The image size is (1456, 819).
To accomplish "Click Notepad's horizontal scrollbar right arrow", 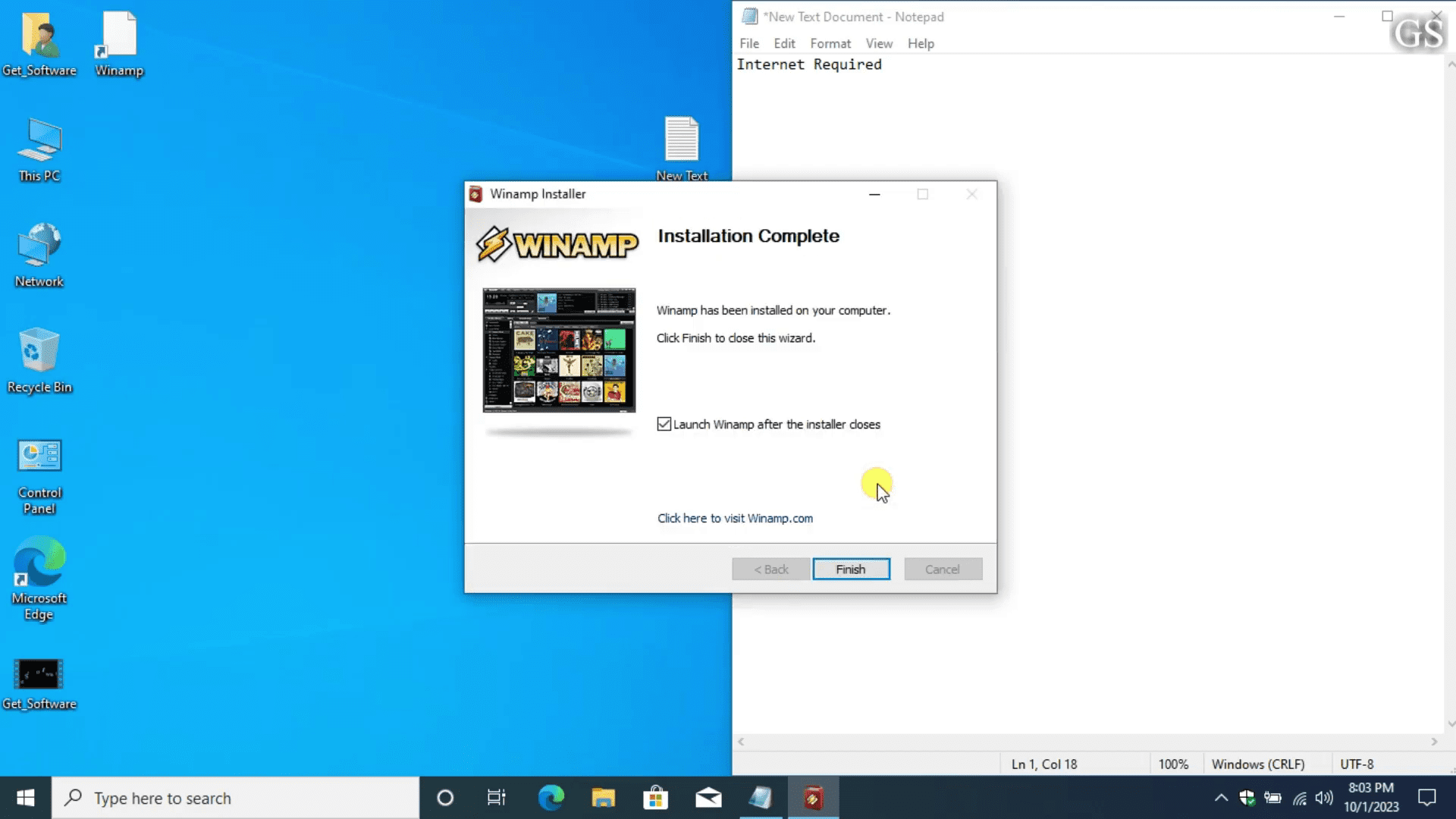I will [x=1434, y=742].
